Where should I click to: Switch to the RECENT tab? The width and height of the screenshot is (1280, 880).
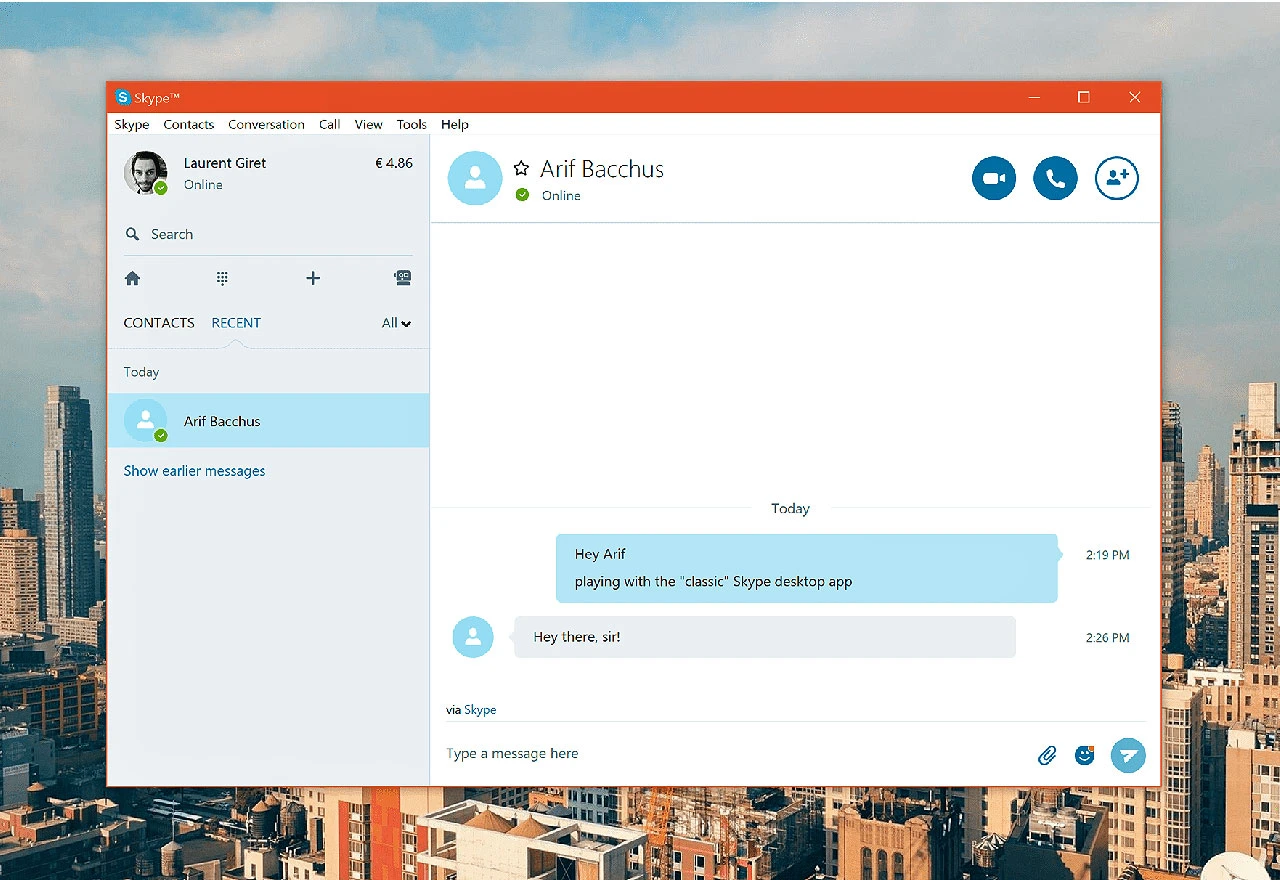click(236, 323)
